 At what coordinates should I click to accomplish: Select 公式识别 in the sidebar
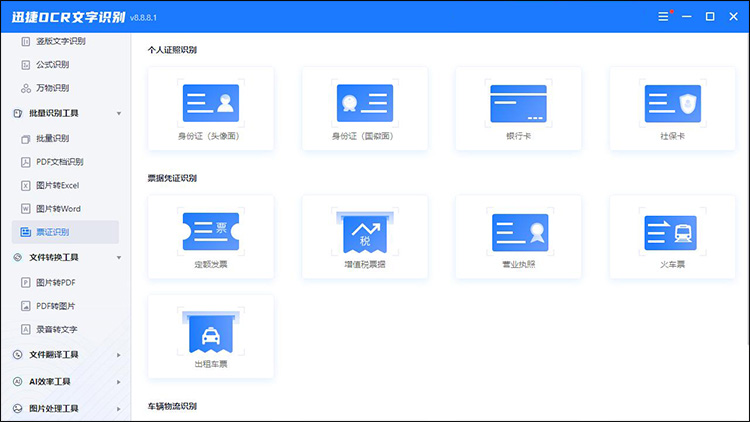tap(53, 65)
